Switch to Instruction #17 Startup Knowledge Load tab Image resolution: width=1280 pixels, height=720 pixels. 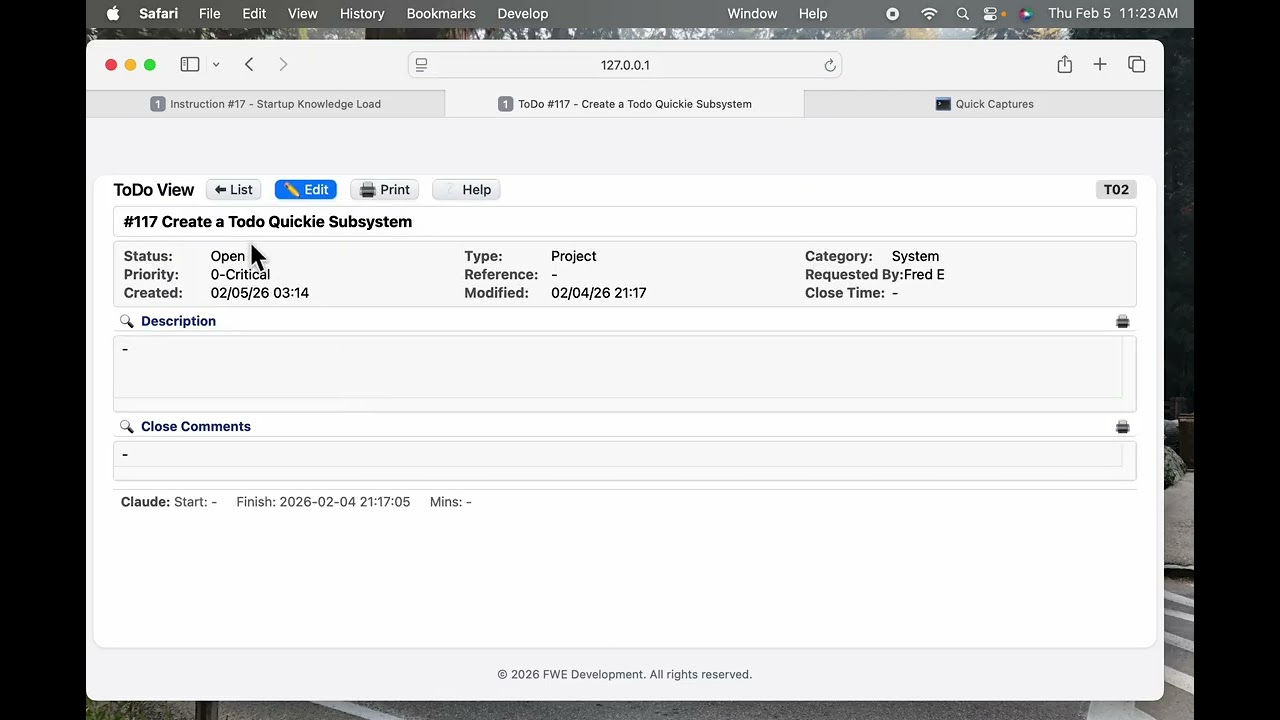pos(265,104)
